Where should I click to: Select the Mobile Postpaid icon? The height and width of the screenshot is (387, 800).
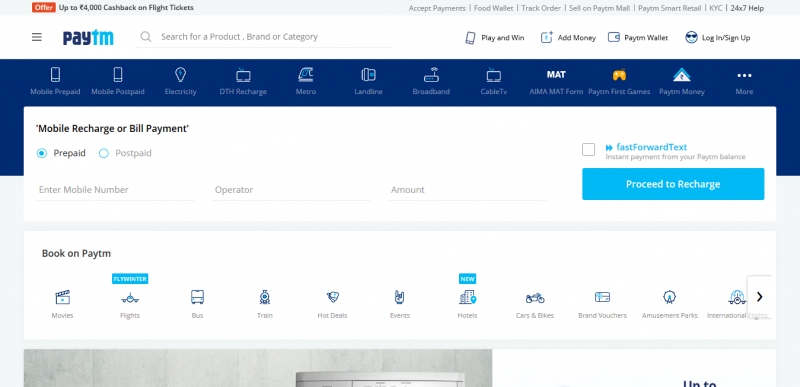pyautogui.click(x=118, y=75)
